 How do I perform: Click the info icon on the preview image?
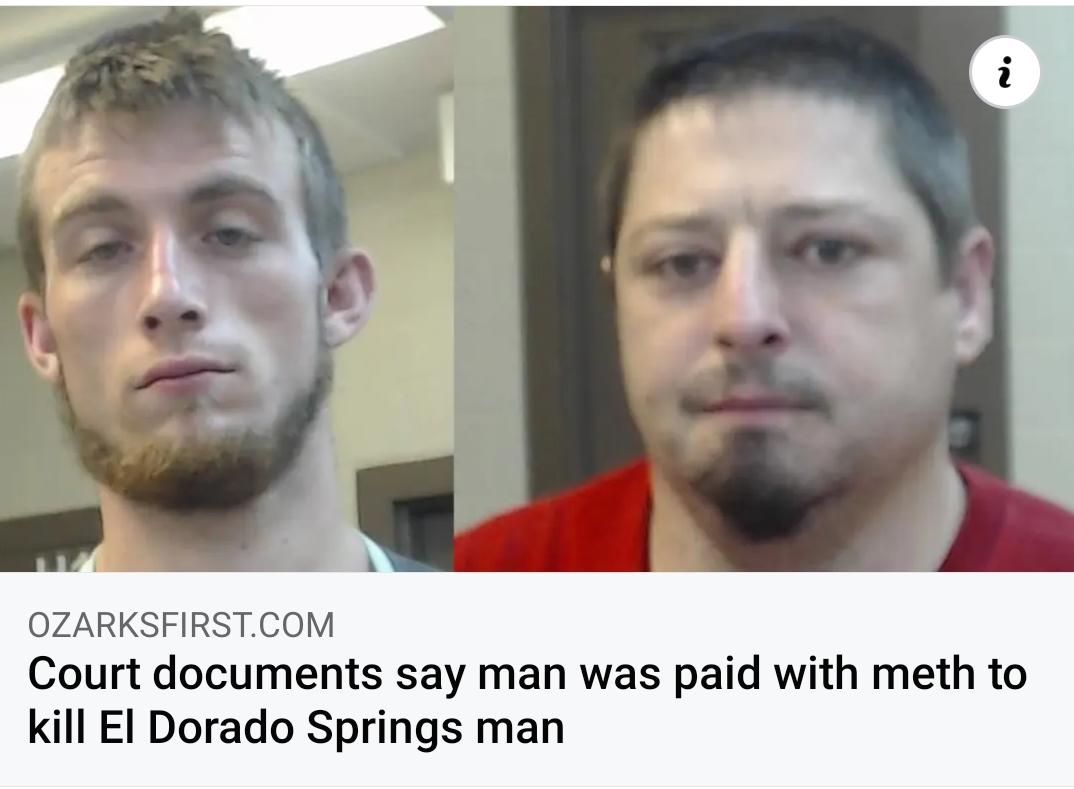coord(1004,72)
